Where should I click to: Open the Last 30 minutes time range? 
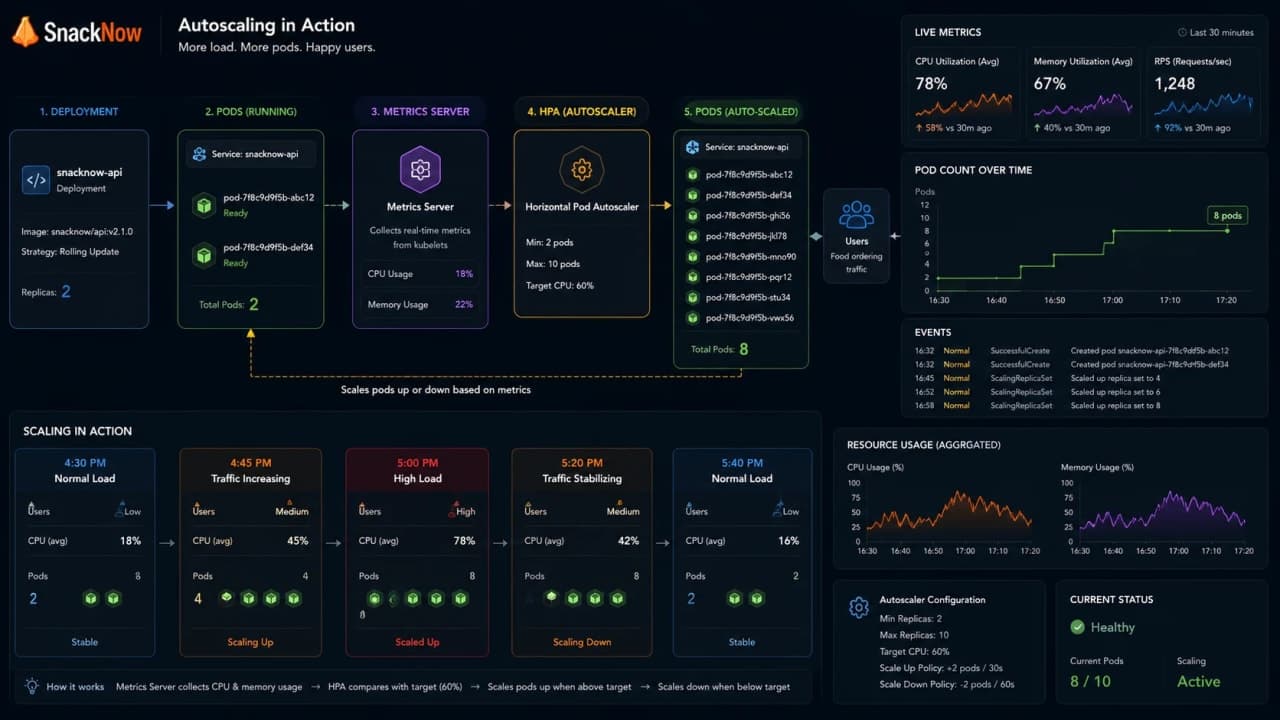click(x=1215, y=32)
